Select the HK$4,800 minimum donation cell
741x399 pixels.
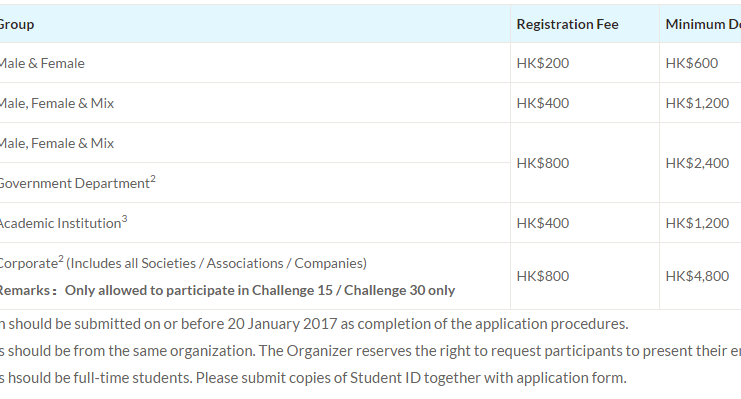[700, 276]
